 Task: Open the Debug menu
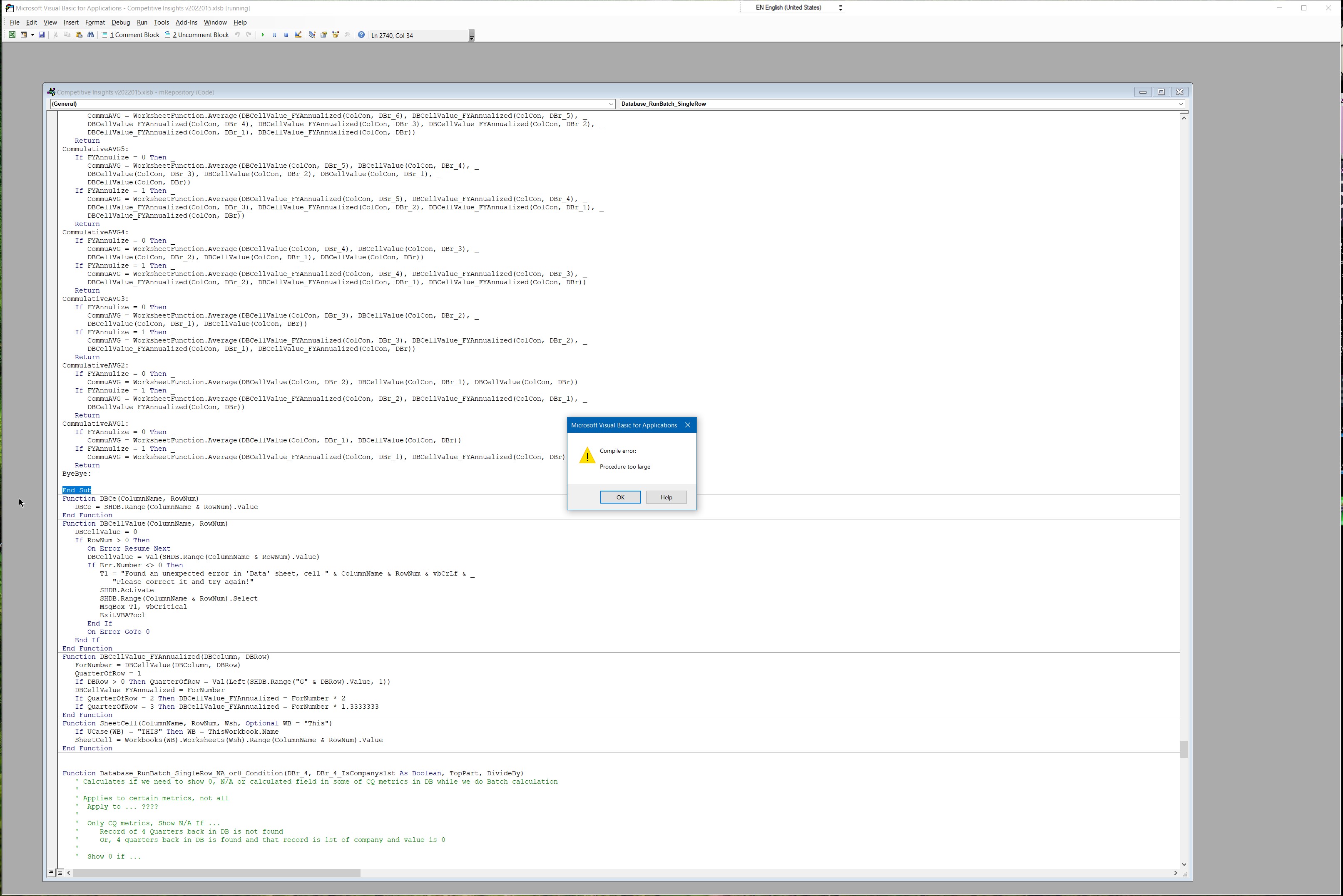121,22
